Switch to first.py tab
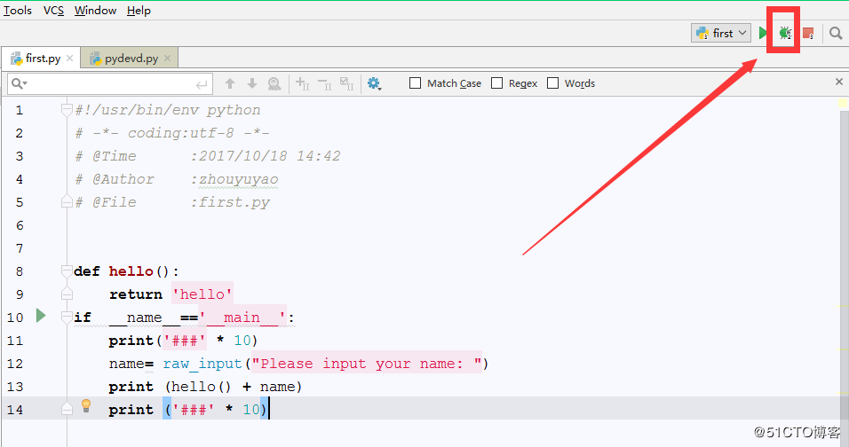849x447 pixels. [x=42, y=58]
